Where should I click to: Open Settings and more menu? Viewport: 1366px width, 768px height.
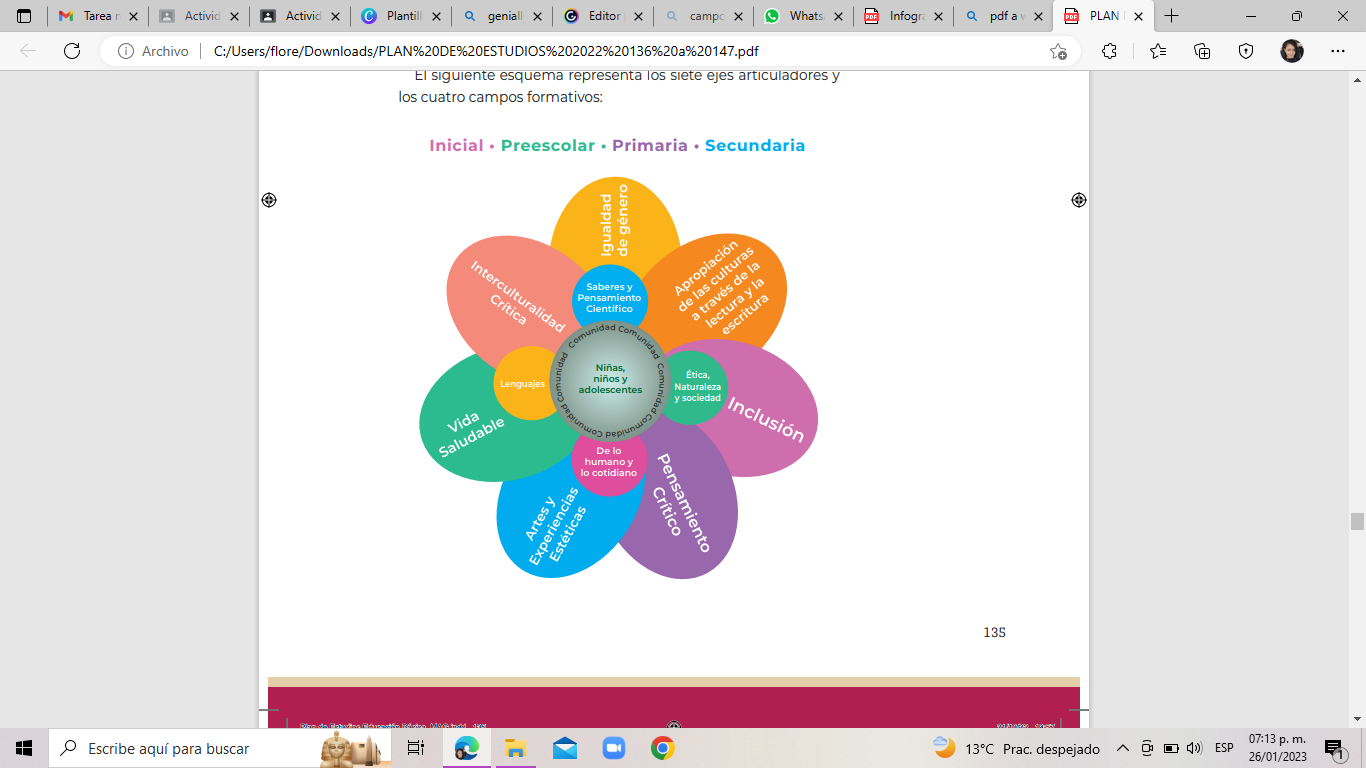(x=1337, y=51)
